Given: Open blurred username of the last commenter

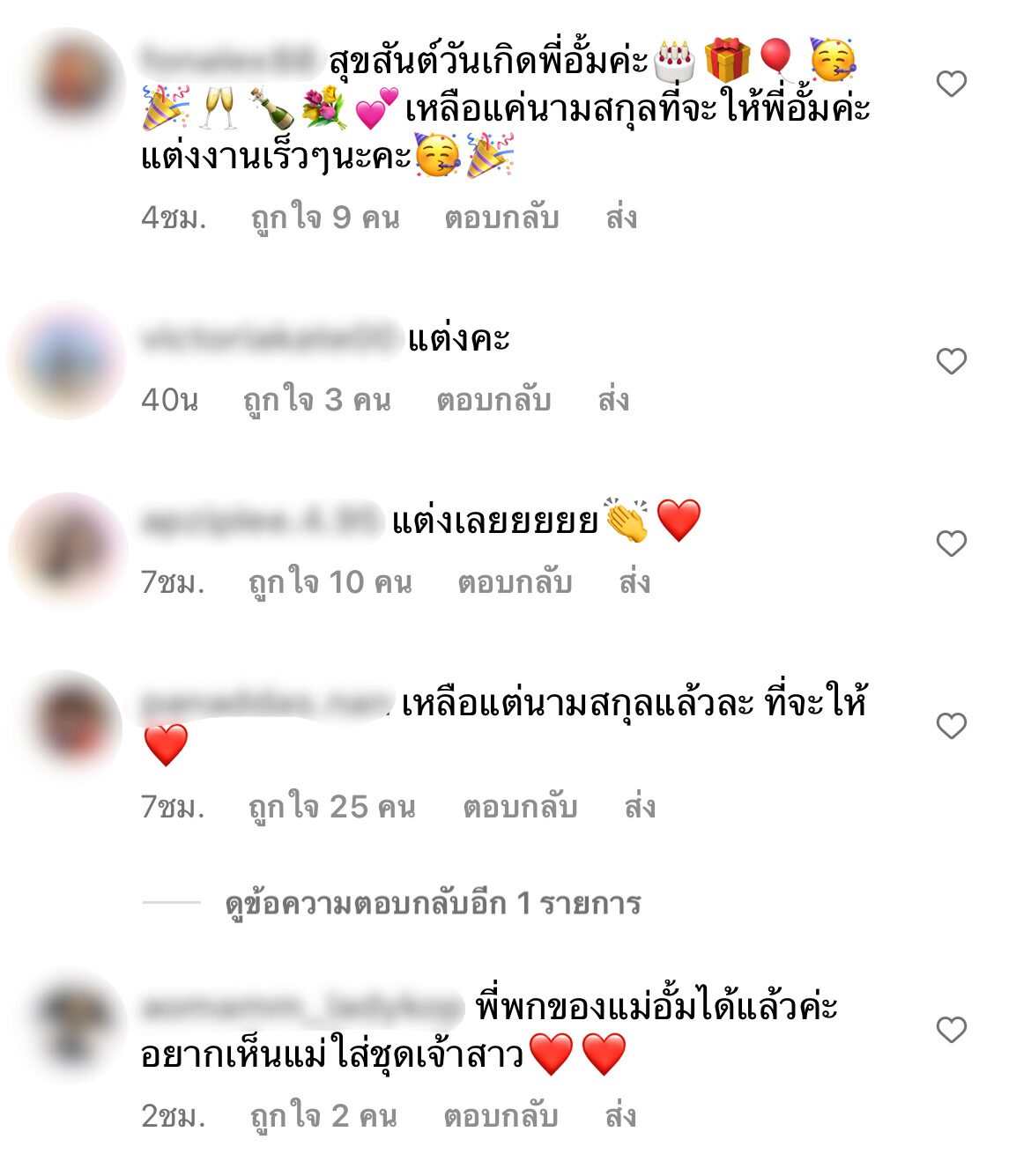Looking at the screenshot, I should (301, 1007).
